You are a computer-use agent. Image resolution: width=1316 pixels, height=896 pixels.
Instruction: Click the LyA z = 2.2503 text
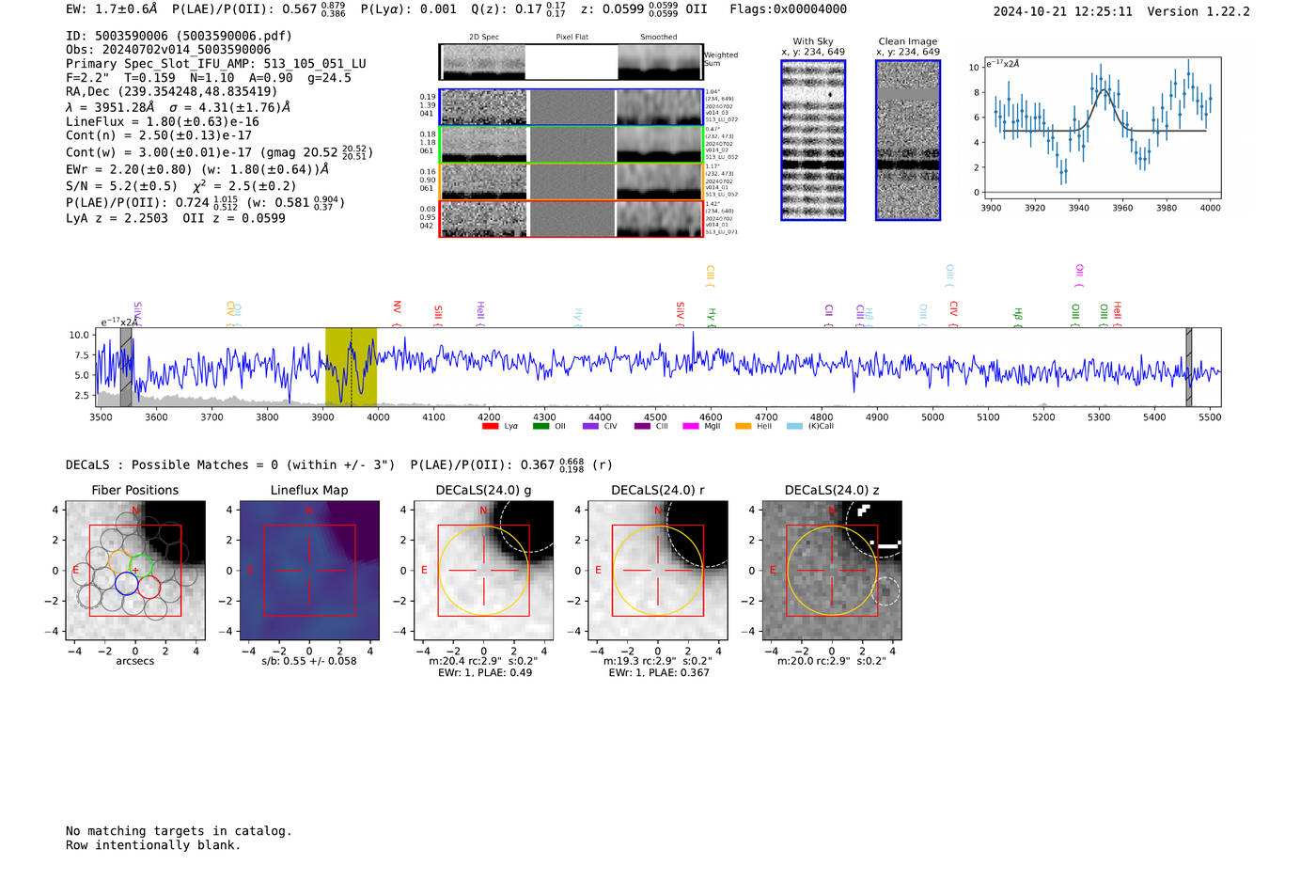(x=117, y=218)
